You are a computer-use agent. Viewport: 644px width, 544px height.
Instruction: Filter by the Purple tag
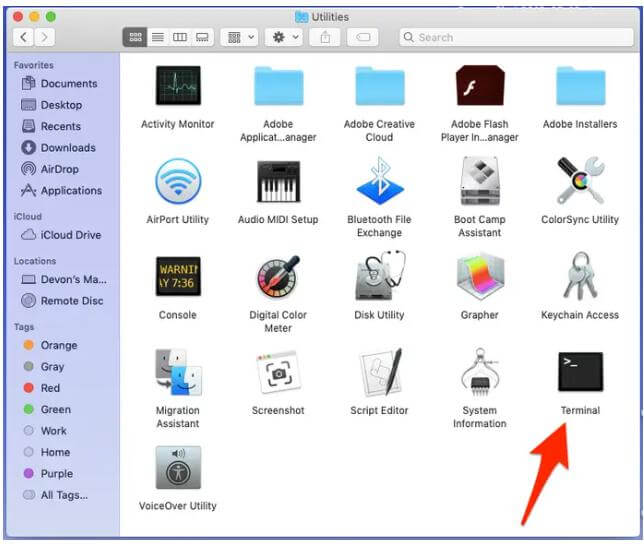48,473
